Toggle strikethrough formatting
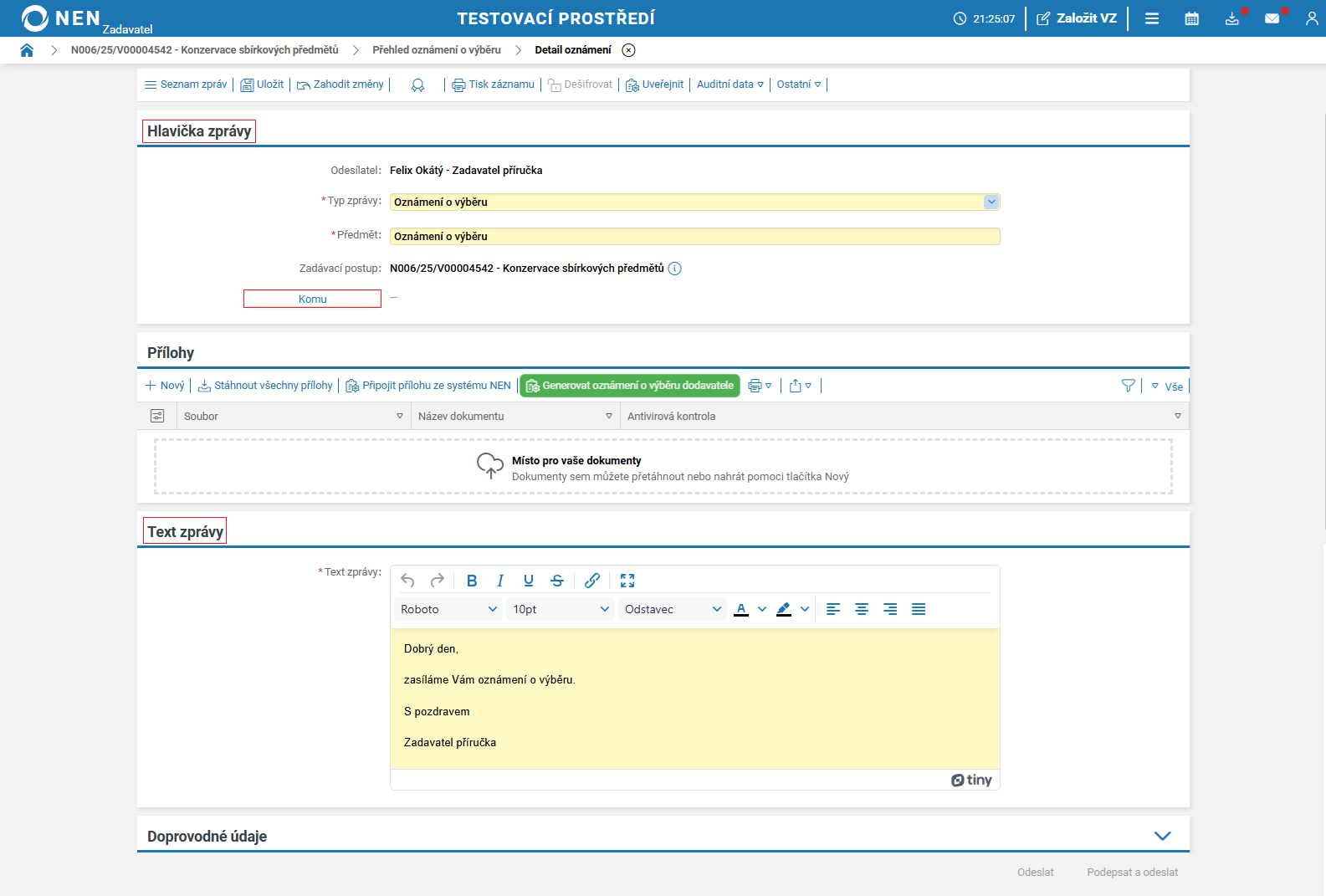This screenshot has height=896, width=1326. tap(557, 581)
